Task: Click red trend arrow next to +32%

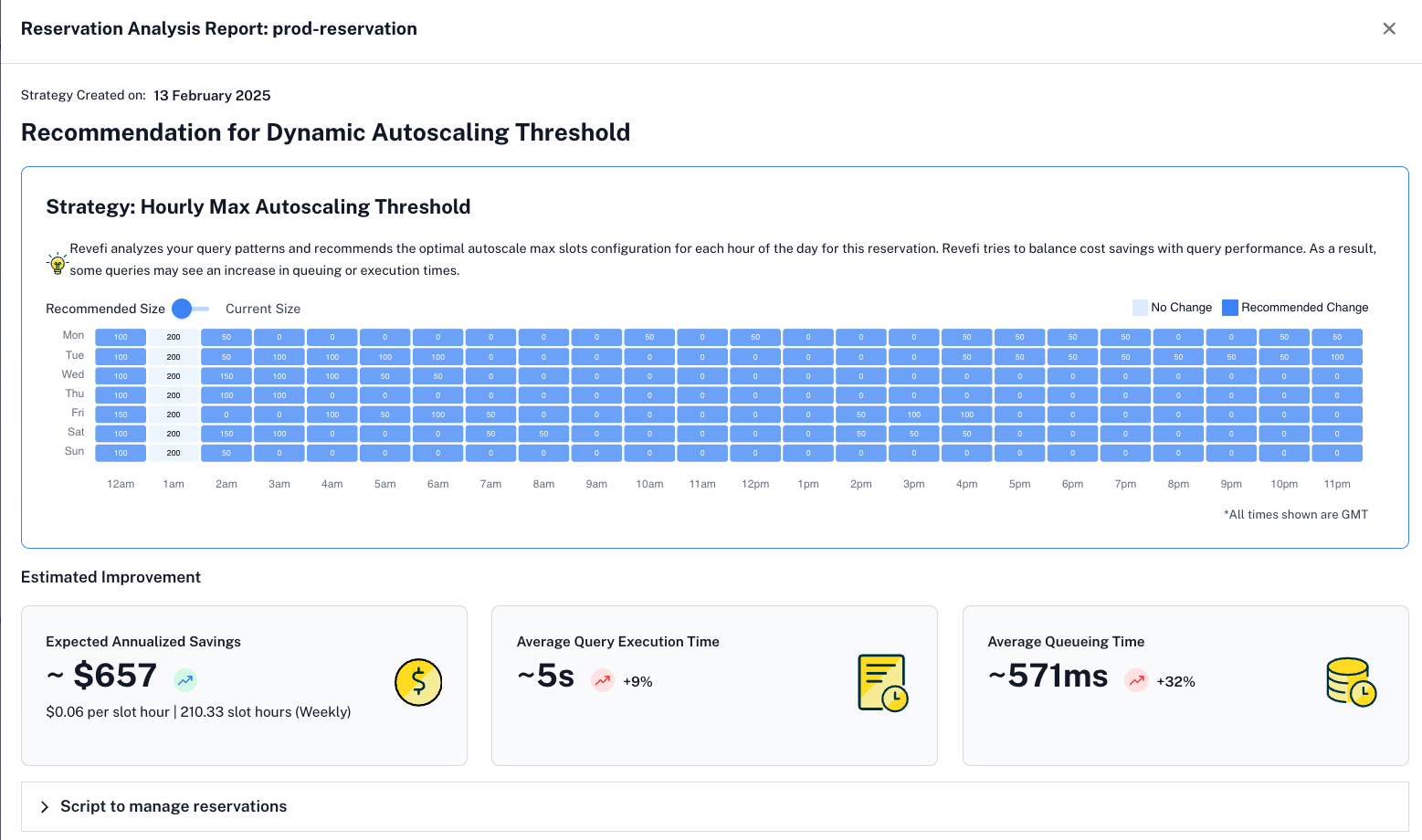Action: [1136, 681]
